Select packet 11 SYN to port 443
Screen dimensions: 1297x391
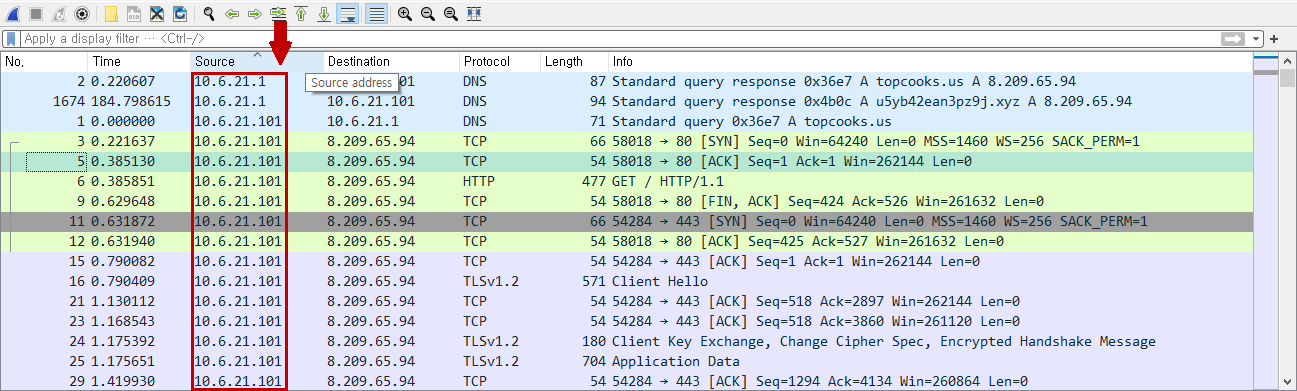(626, 221)
